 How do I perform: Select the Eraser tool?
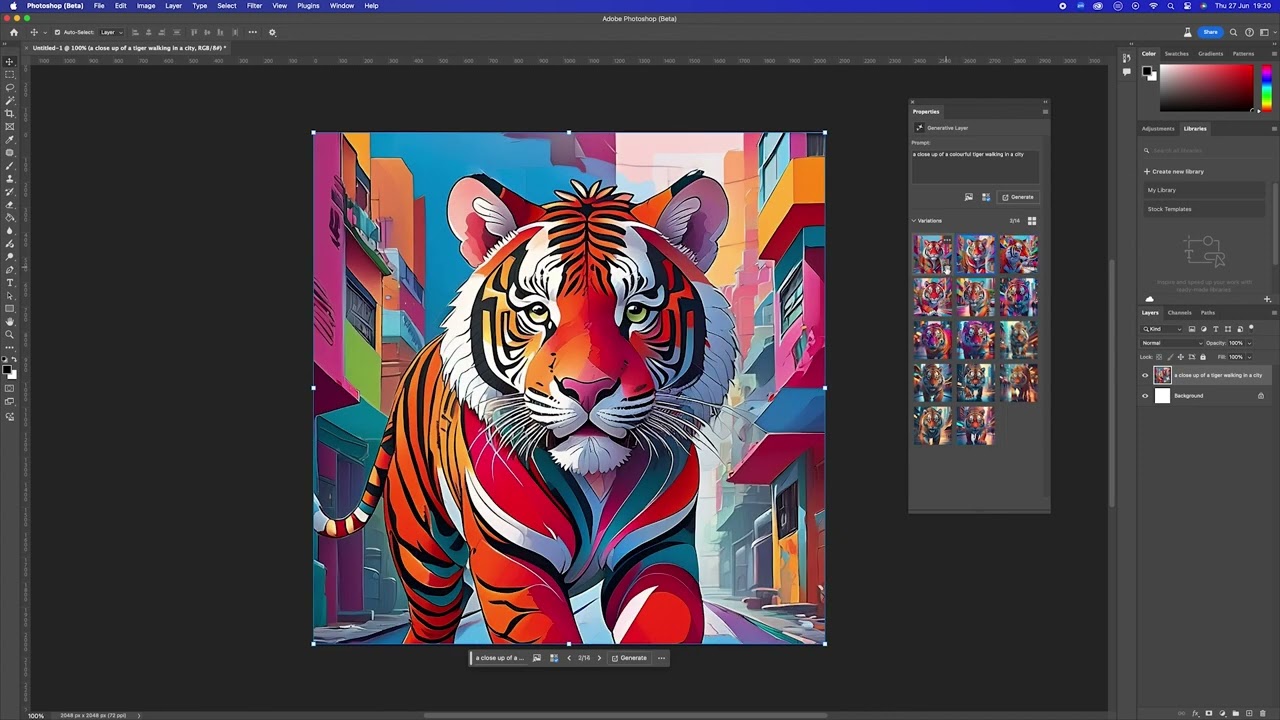pos(10,205)
